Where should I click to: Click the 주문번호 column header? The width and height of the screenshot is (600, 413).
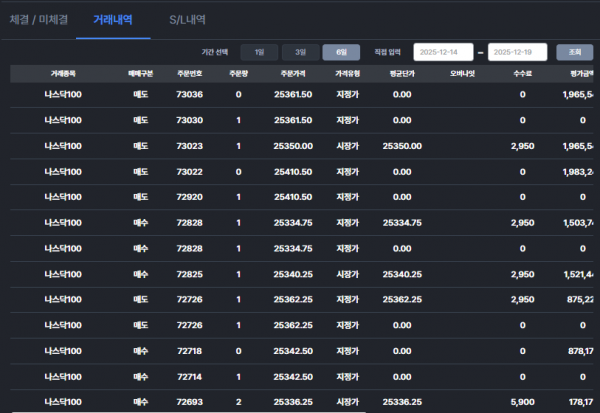189,73
